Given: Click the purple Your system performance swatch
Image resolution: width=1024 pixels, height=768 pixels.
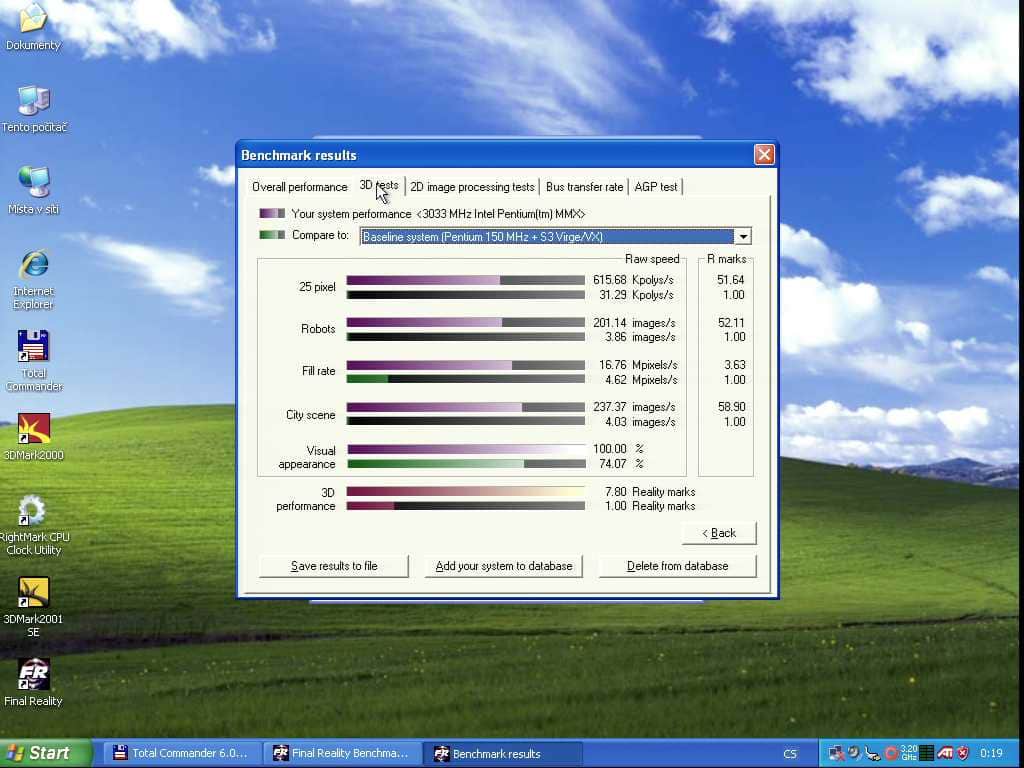Looking at the screenshot, I should (272, 214).
